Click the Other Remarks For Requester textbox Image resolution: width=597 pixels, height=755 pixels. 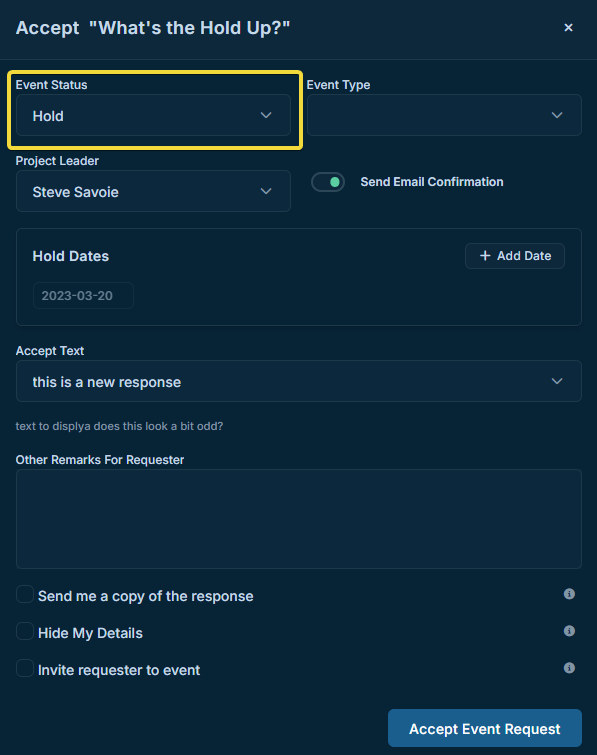pos(299,519)
